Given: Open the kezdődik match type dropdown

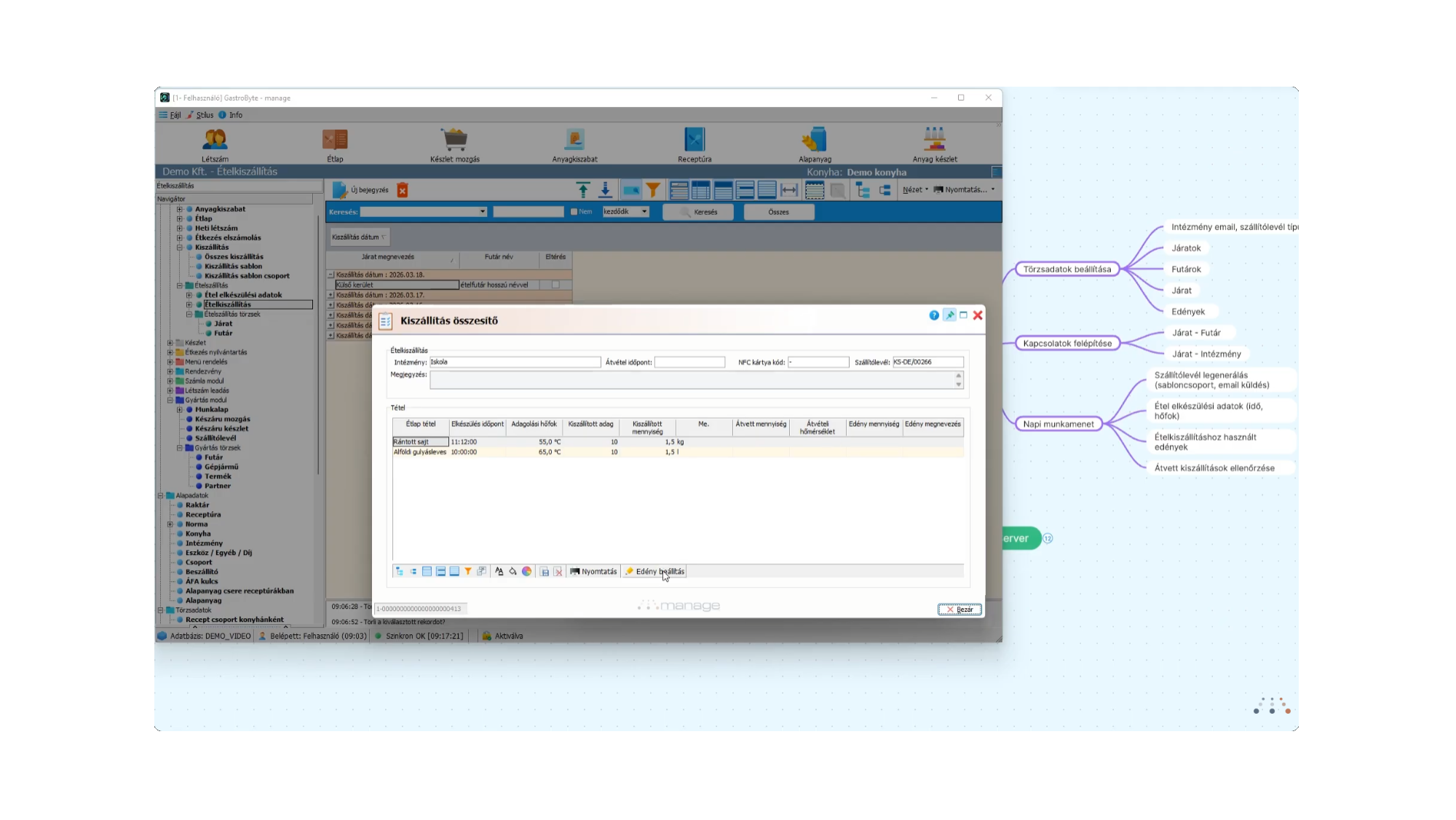Looking at the screenshot, I should click(x=644, y=212).
